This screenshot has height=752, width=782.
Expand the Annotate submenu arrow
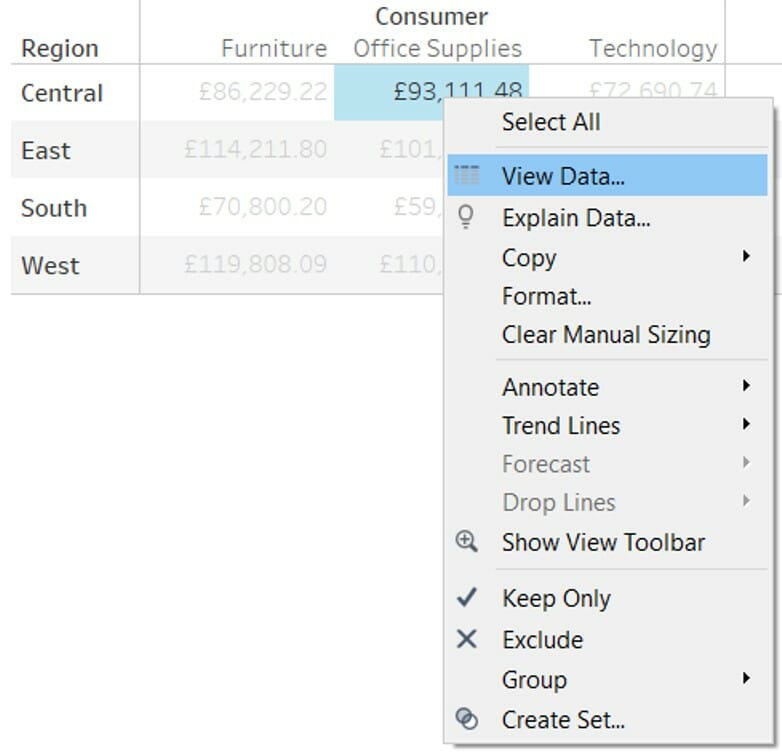pyautogui.click(x=746, y=386)
